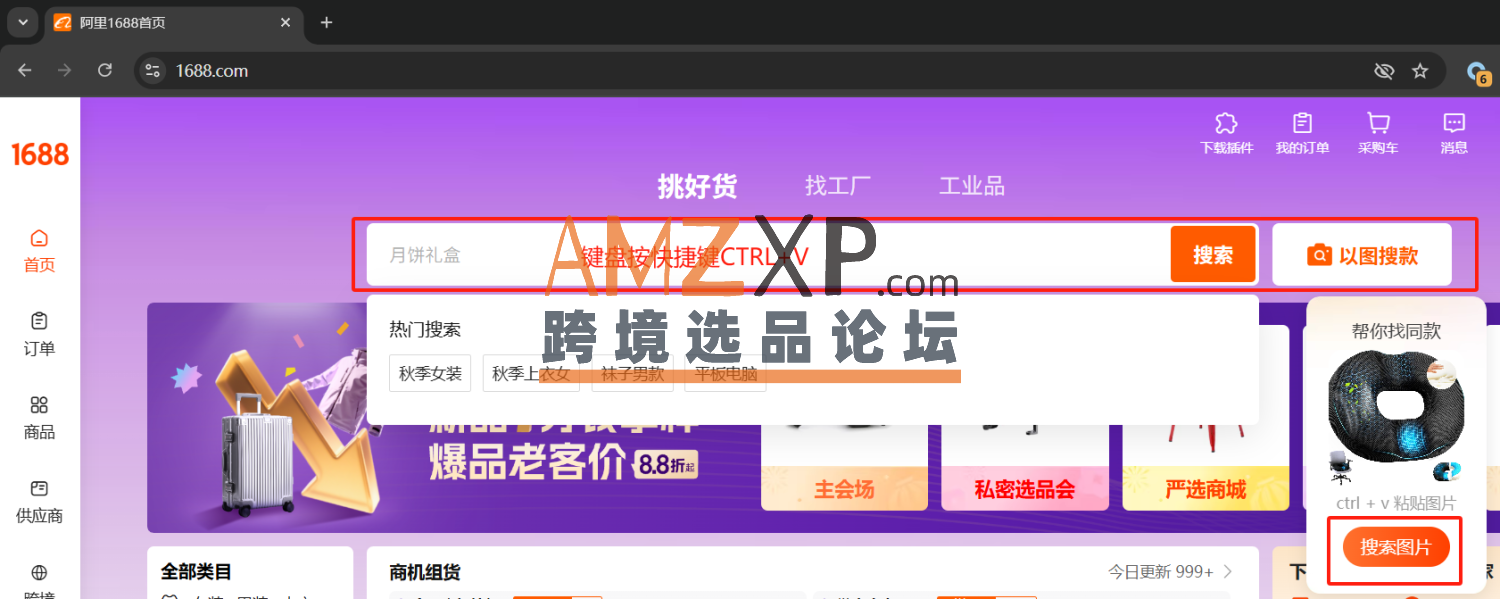Open 供应商 in left sidebar
Screen dimensions: 1500x599
point(39,502)
